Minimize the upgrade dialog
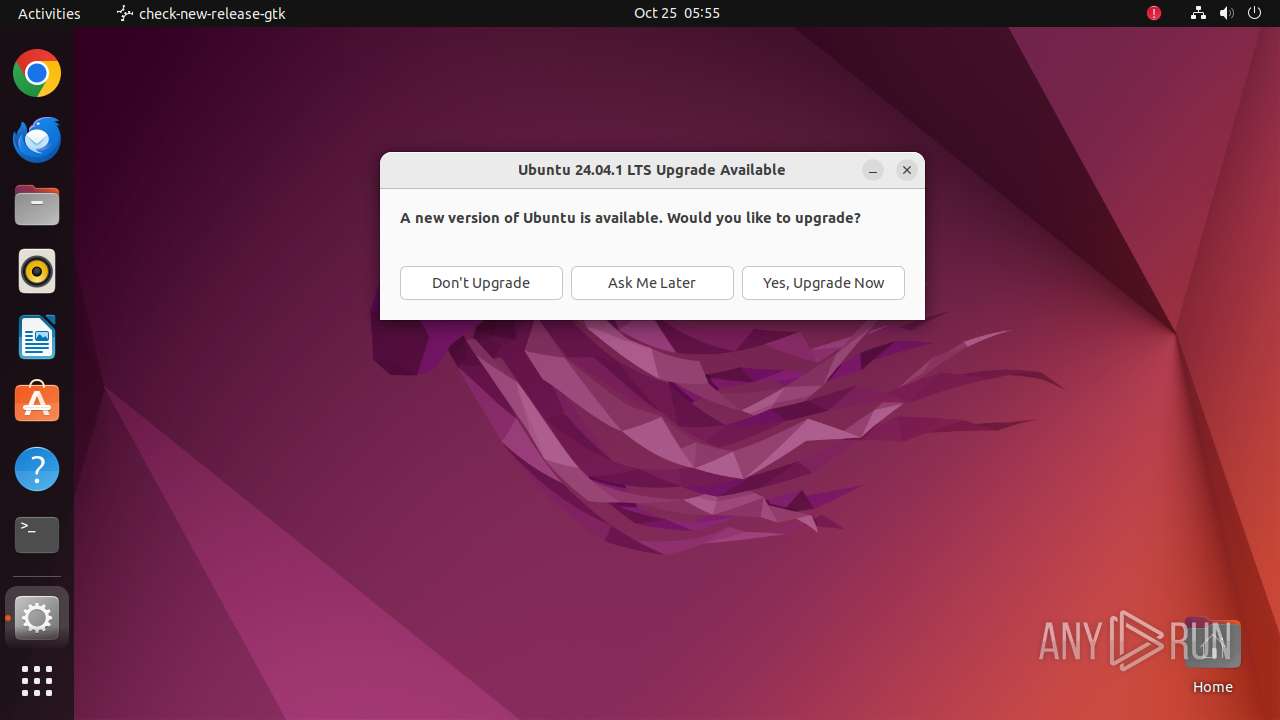Image resolution: width=1280 pixels, height=720 pixels. (x=873, y=170)
